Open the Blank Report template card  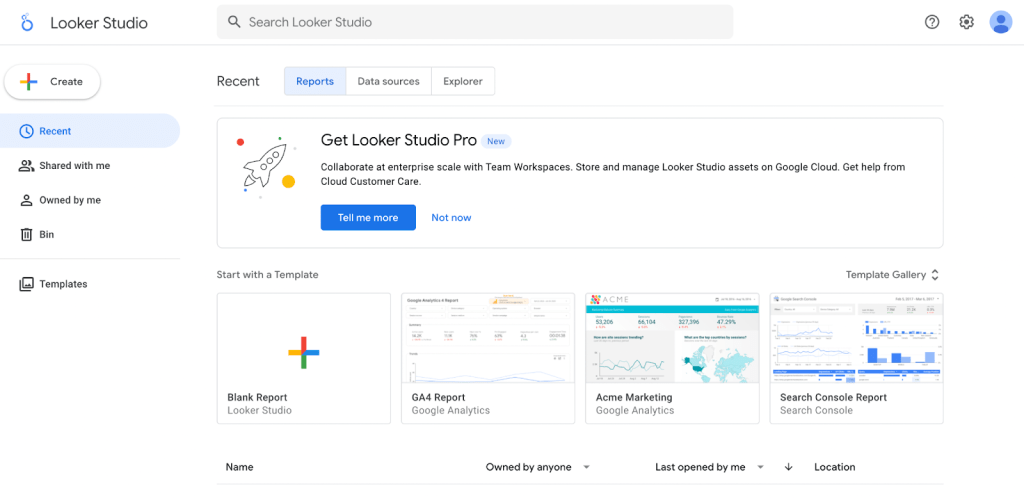click(x=304, y=358)
